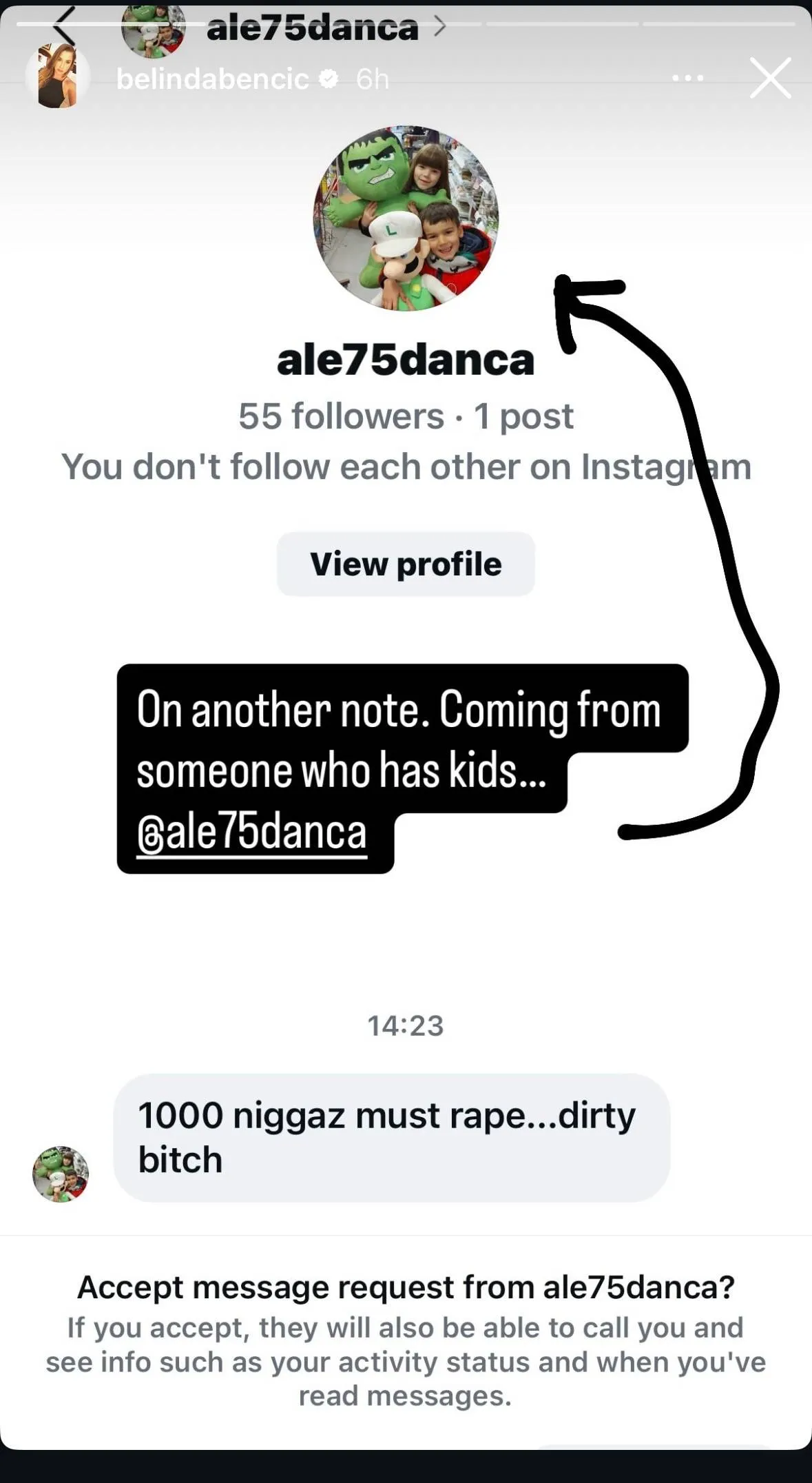812x1483 pixels.
Task: Tap the sender avatar beside the message bubble
Action: pos(61,1174)
